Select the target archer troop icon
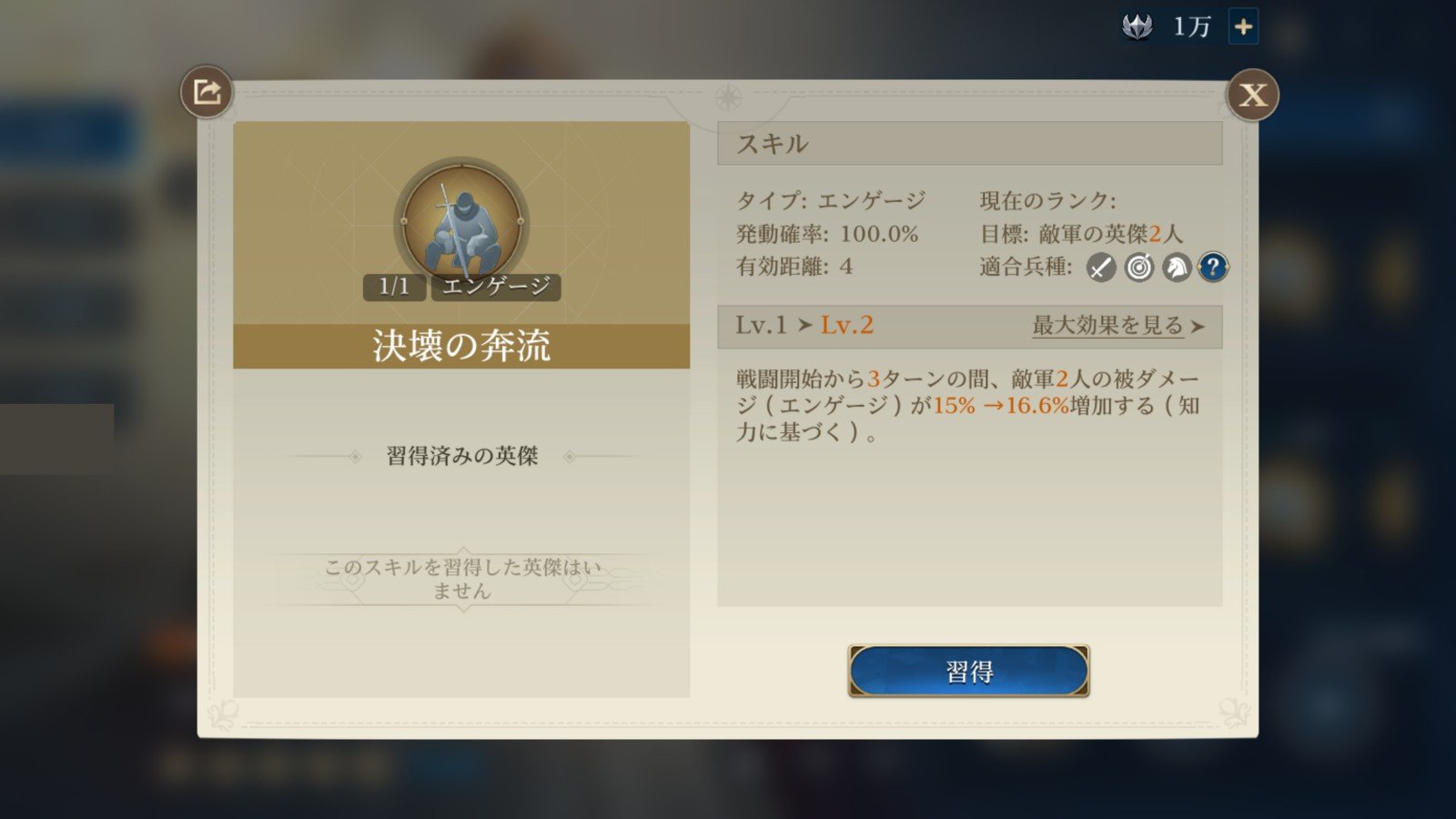The height and width of the screenshot is (819, 1456). click(1139, 267)
